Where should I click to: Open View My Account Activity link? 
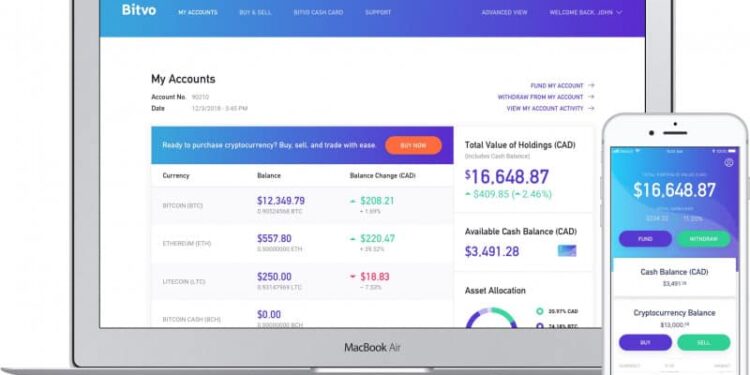(x=545, y=109)
